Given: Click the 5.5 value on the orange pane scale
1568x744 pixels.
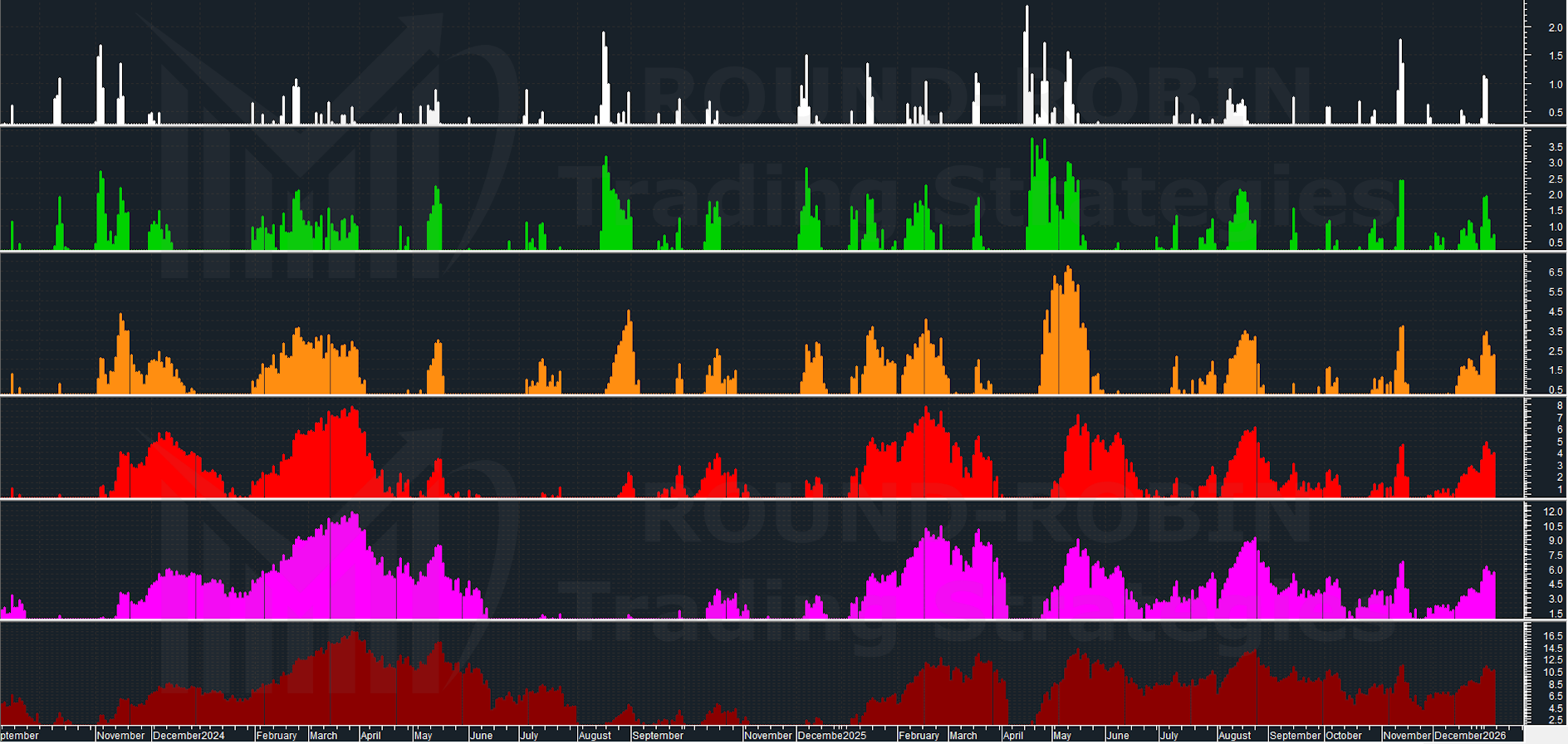Looking at the screenshot, I should [1555, 292].
